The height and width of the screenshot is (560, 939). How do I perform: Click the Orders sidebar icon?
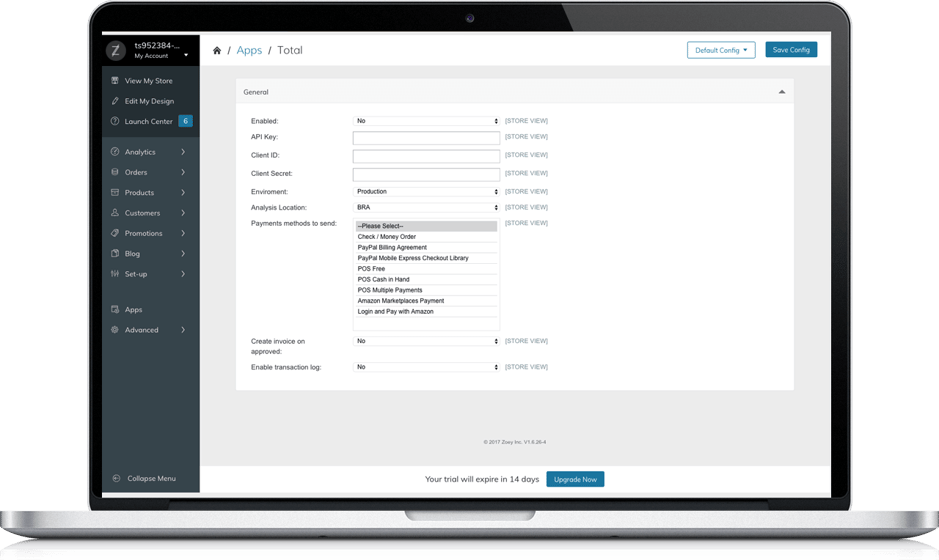[115, 172]
